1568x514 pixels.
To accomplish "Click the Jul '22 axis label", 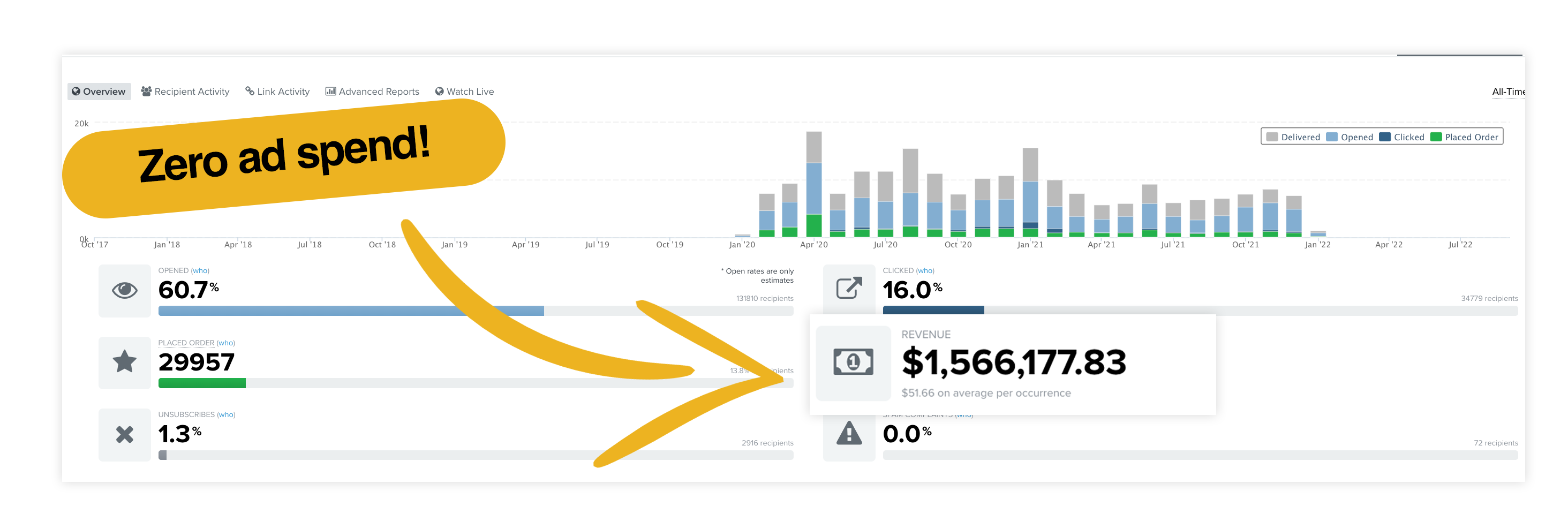I will click(x=1460, y=245).
